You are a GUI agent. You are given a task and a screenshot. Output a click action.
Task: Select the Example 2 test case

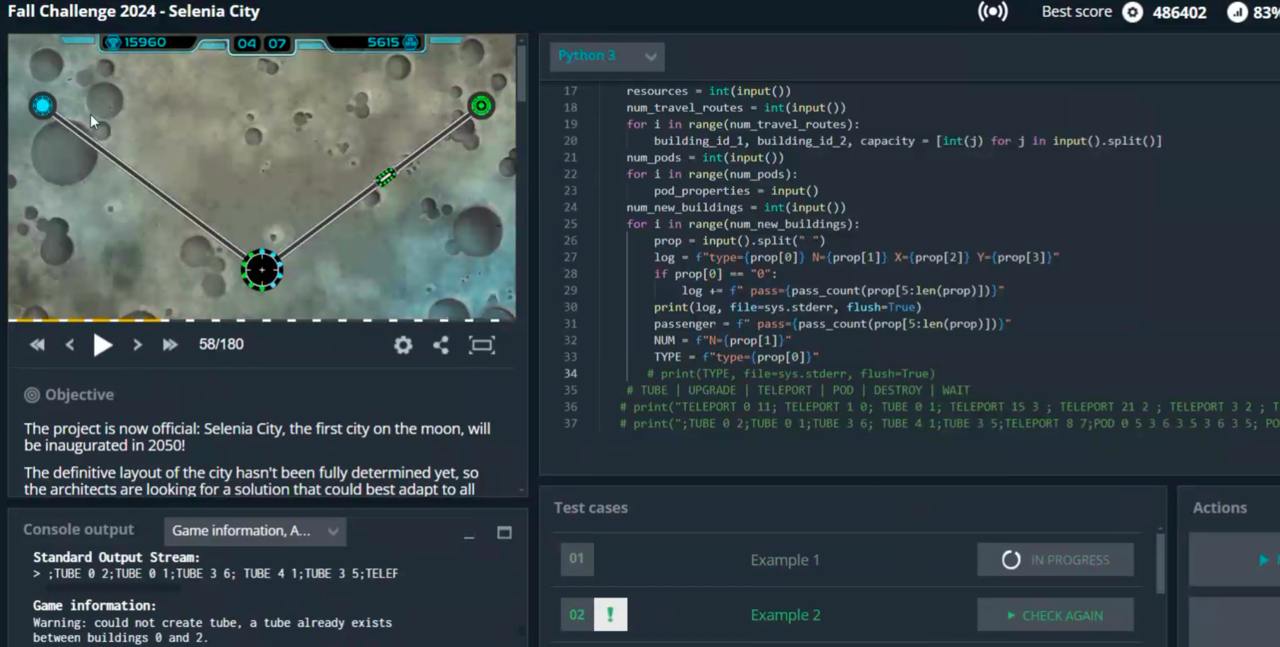[x=784, y=615]
